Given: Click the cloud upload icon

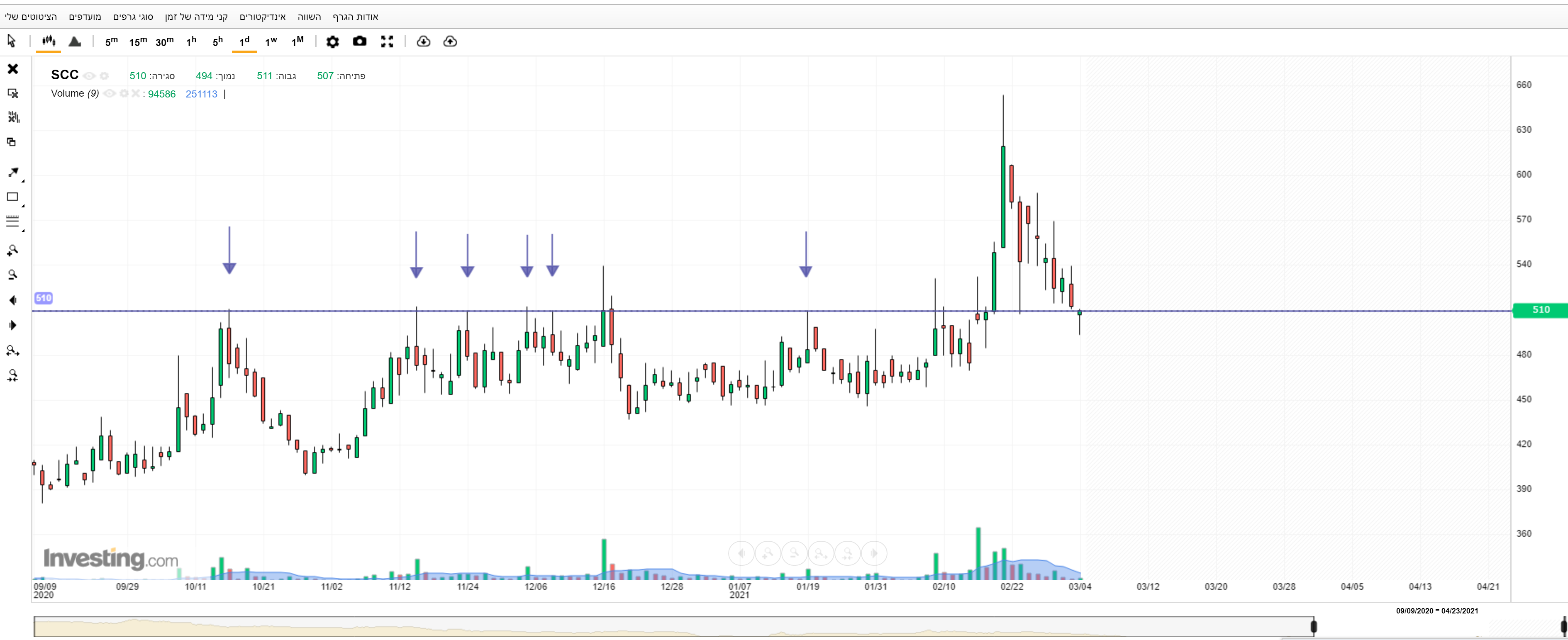Looking at the screenshot, I should [x=450, y=41].
